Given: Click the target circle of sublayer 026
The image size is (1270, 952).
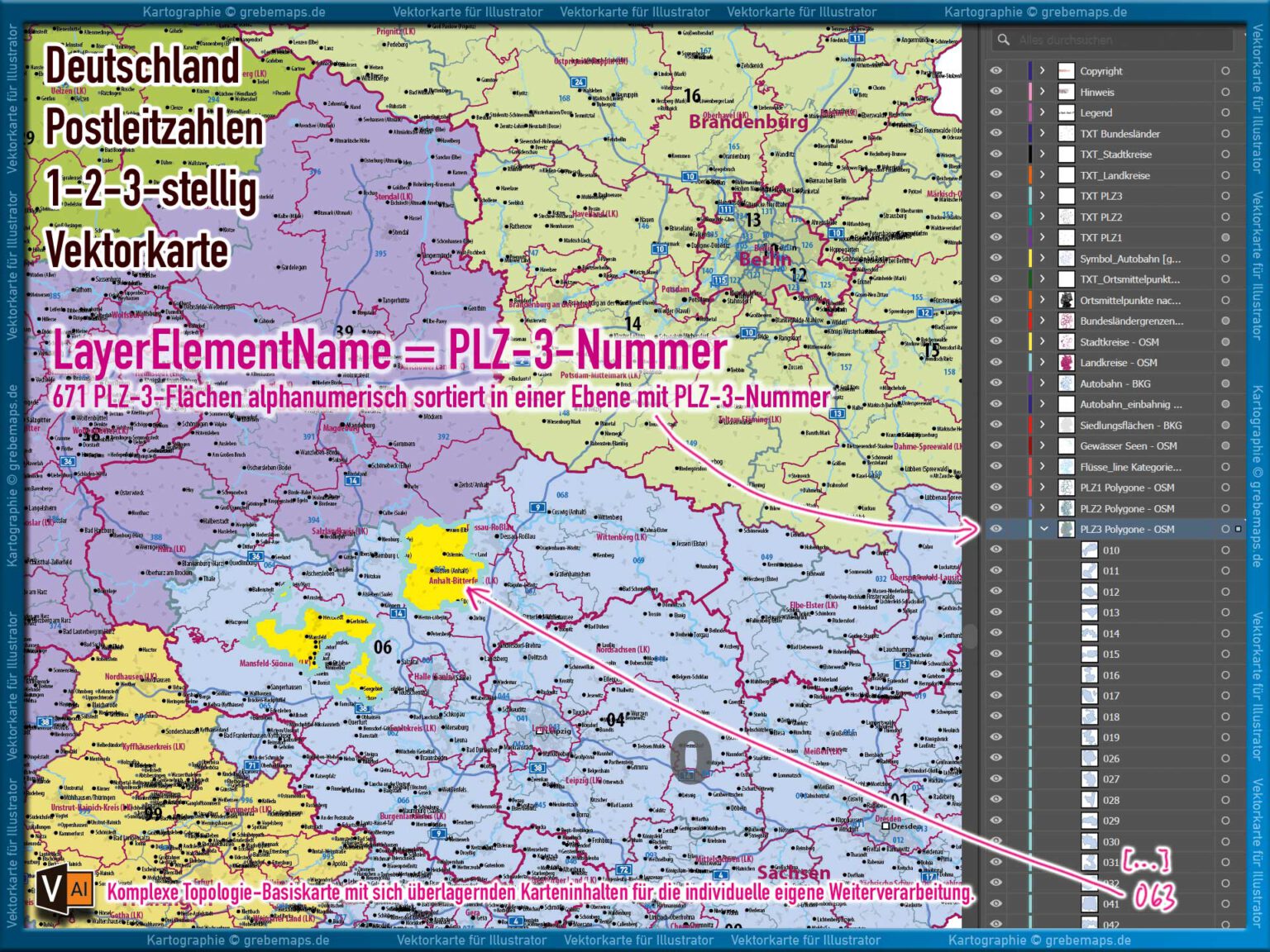Looking at the screenshot, I should [x=1225, y=757].
